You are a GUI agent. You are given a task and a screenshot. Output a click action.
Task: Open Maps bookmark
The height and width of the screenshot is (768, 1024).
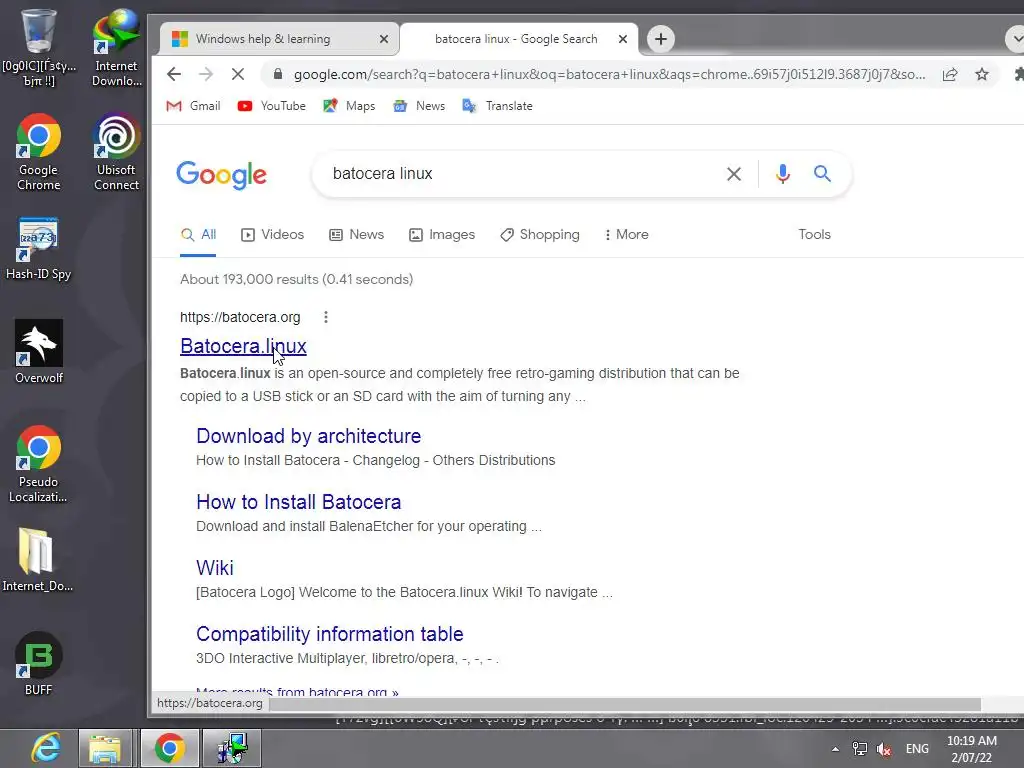tap(349, 106)
